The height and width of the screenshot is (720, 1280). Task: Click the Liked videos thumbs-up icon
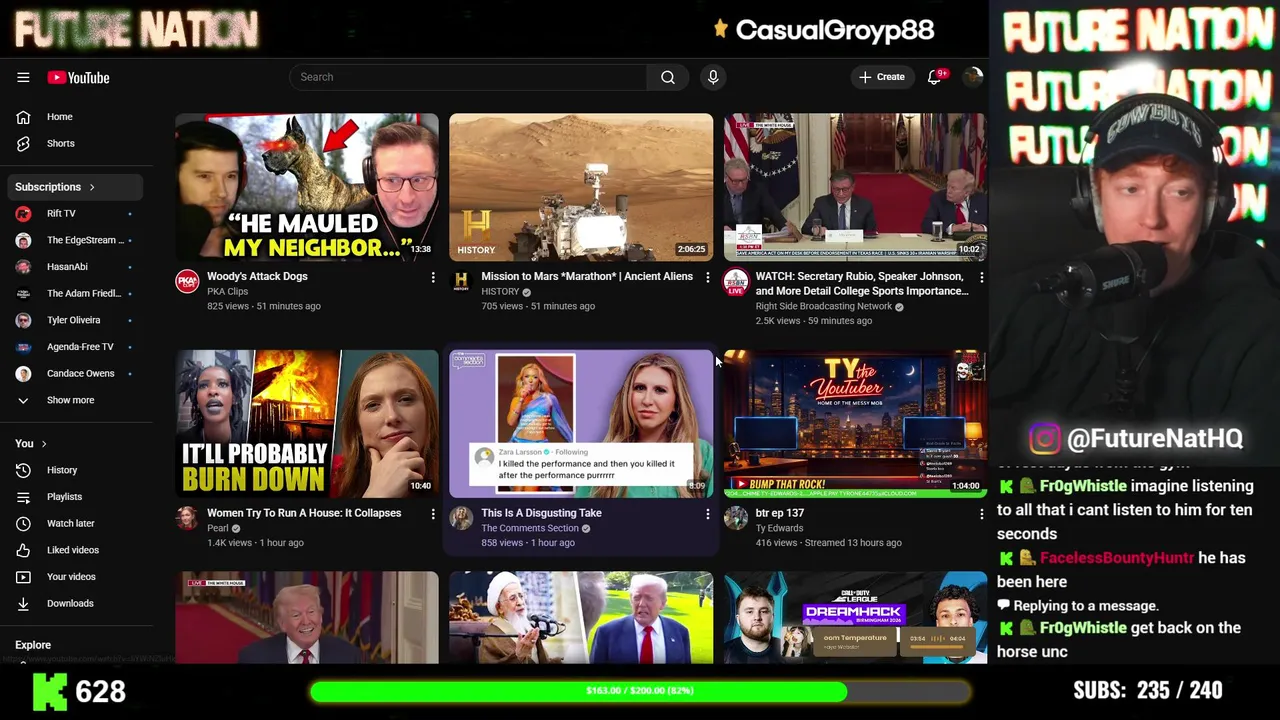(x=23, y=550)
